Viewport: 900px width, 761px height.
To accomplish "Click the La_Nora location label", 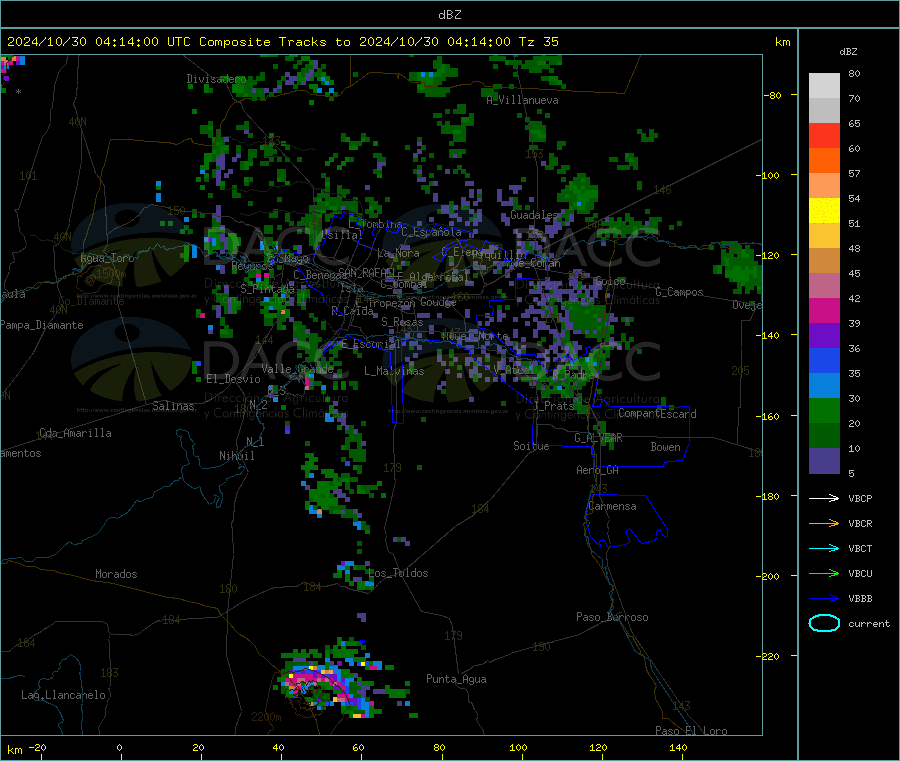I will click(x=398, y=253).
